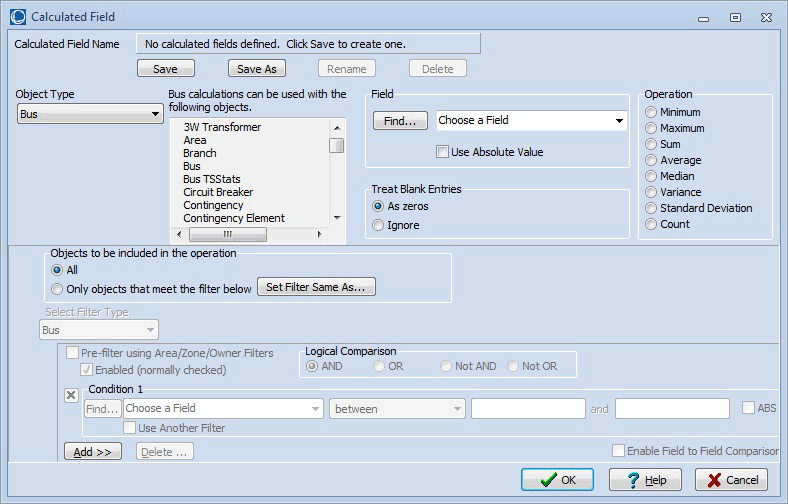Select Only objects that meet the filter
The width and height of the screenshot is (788, 504).
pyautogui.click(x=57, y=289)
